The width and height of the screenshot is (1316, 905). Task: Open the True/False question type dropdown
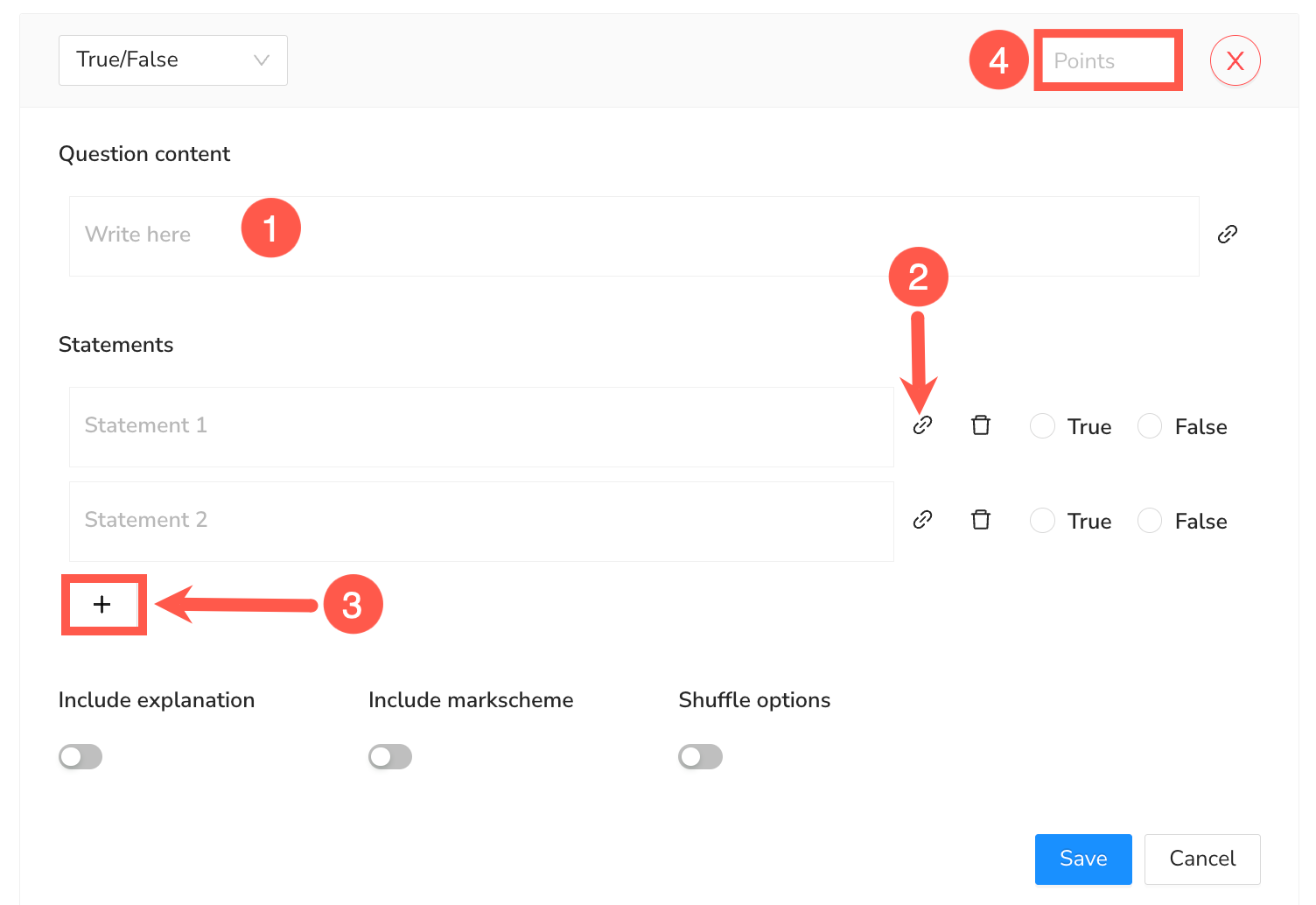(172, 60)
